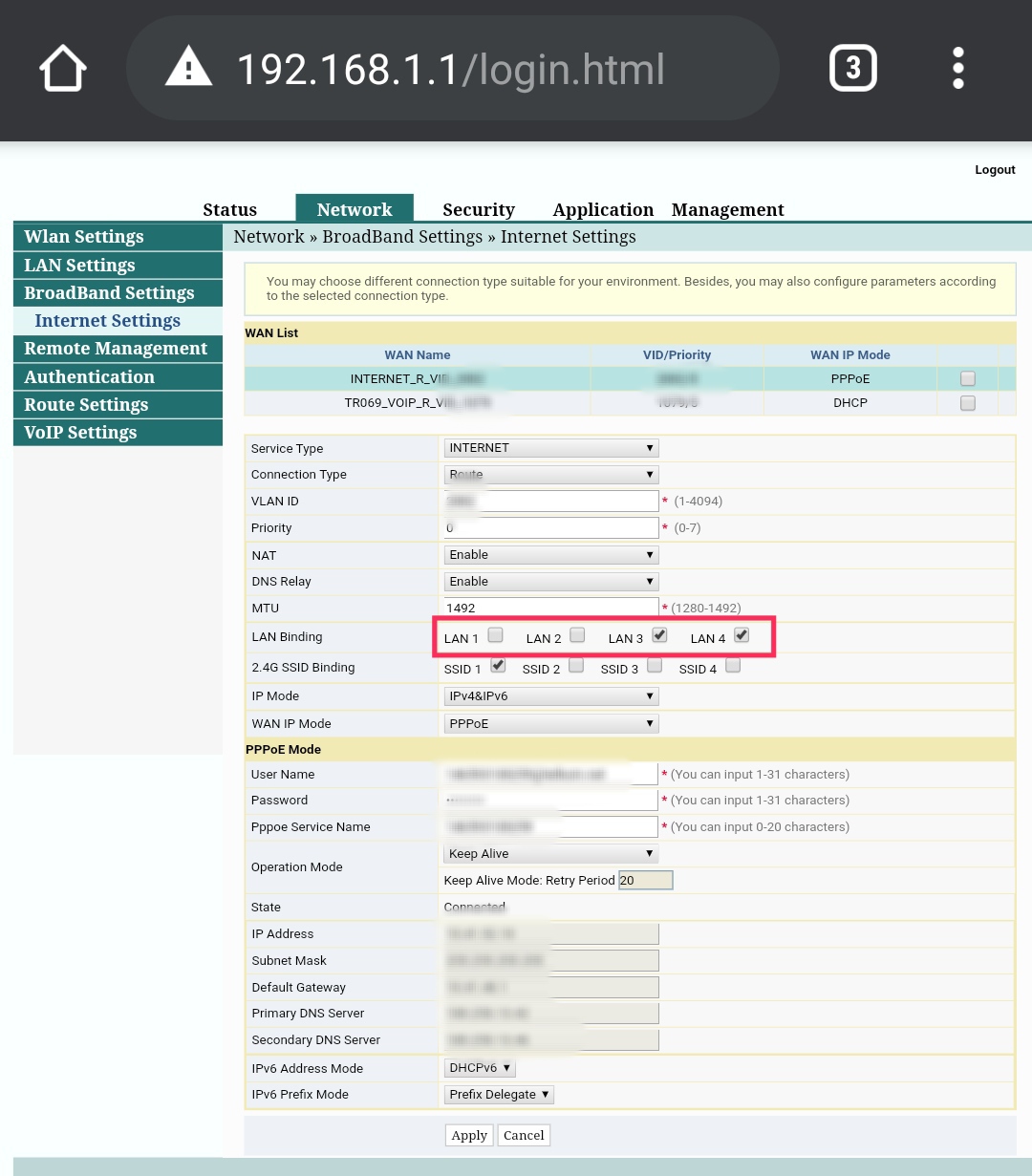Click the MTU input field

pyautogui.click(x=550, y=607)
